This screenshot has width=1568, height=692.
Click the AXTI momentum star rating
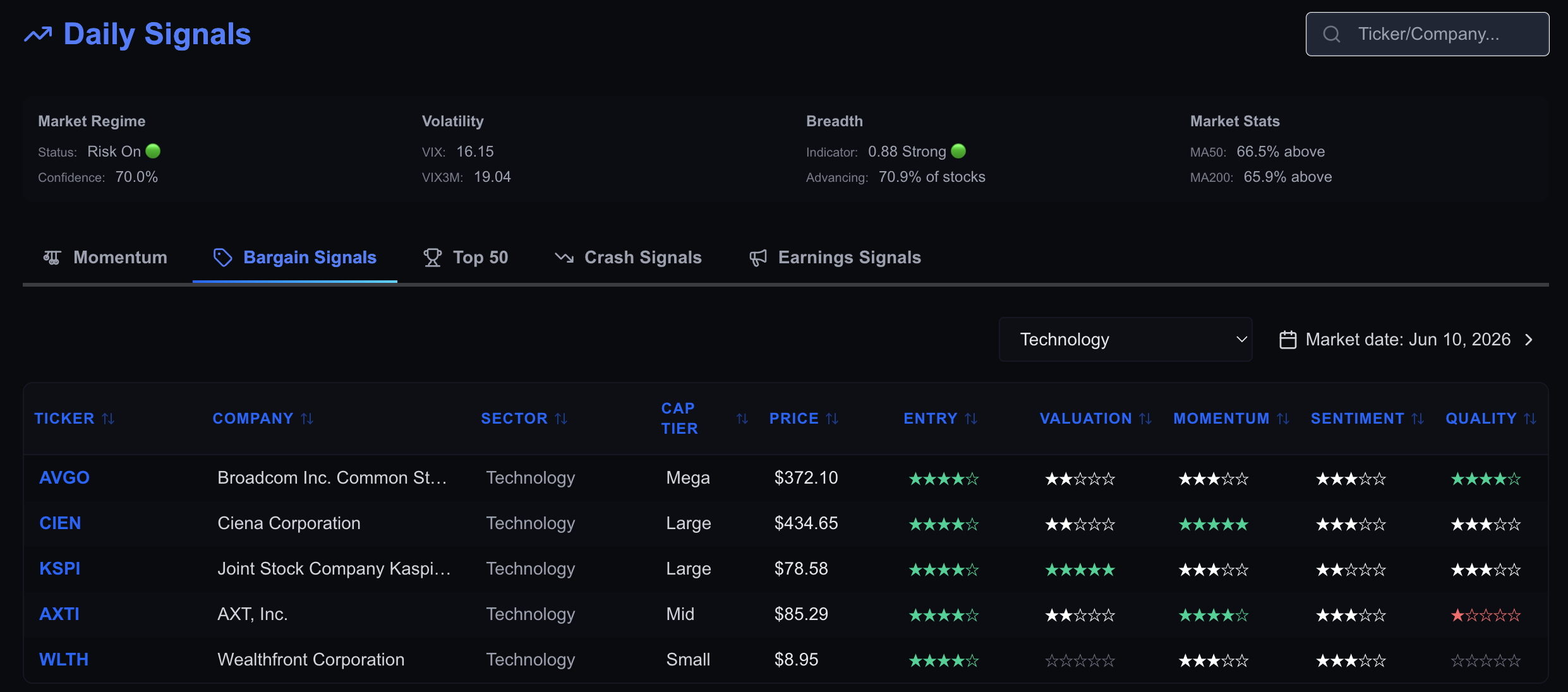pos(1214,615)
